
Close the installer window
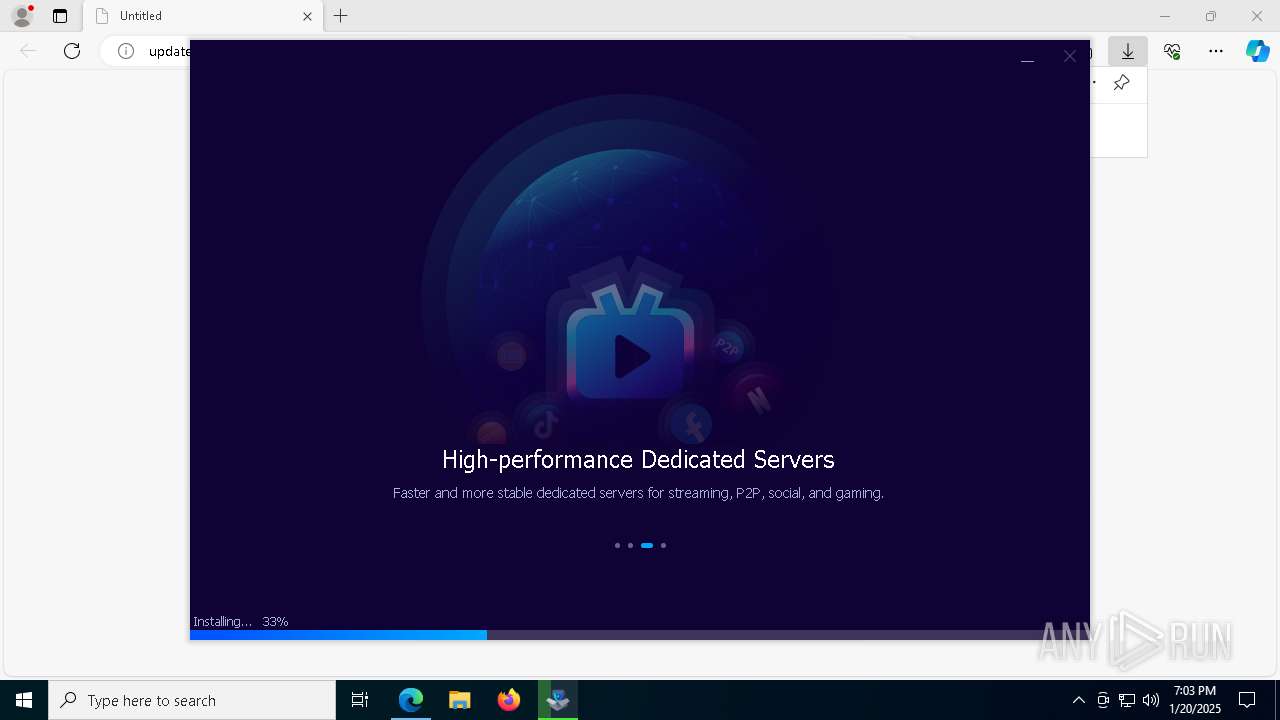click(1070, 56)
